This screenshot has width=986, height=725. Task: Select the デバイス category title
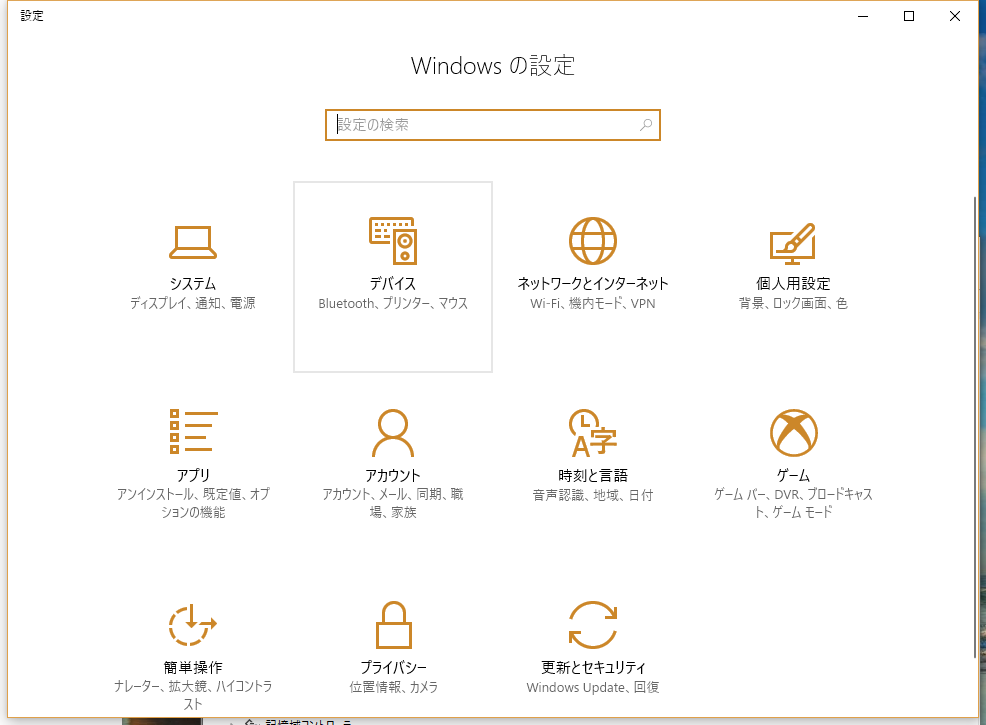tap(393, 284)
